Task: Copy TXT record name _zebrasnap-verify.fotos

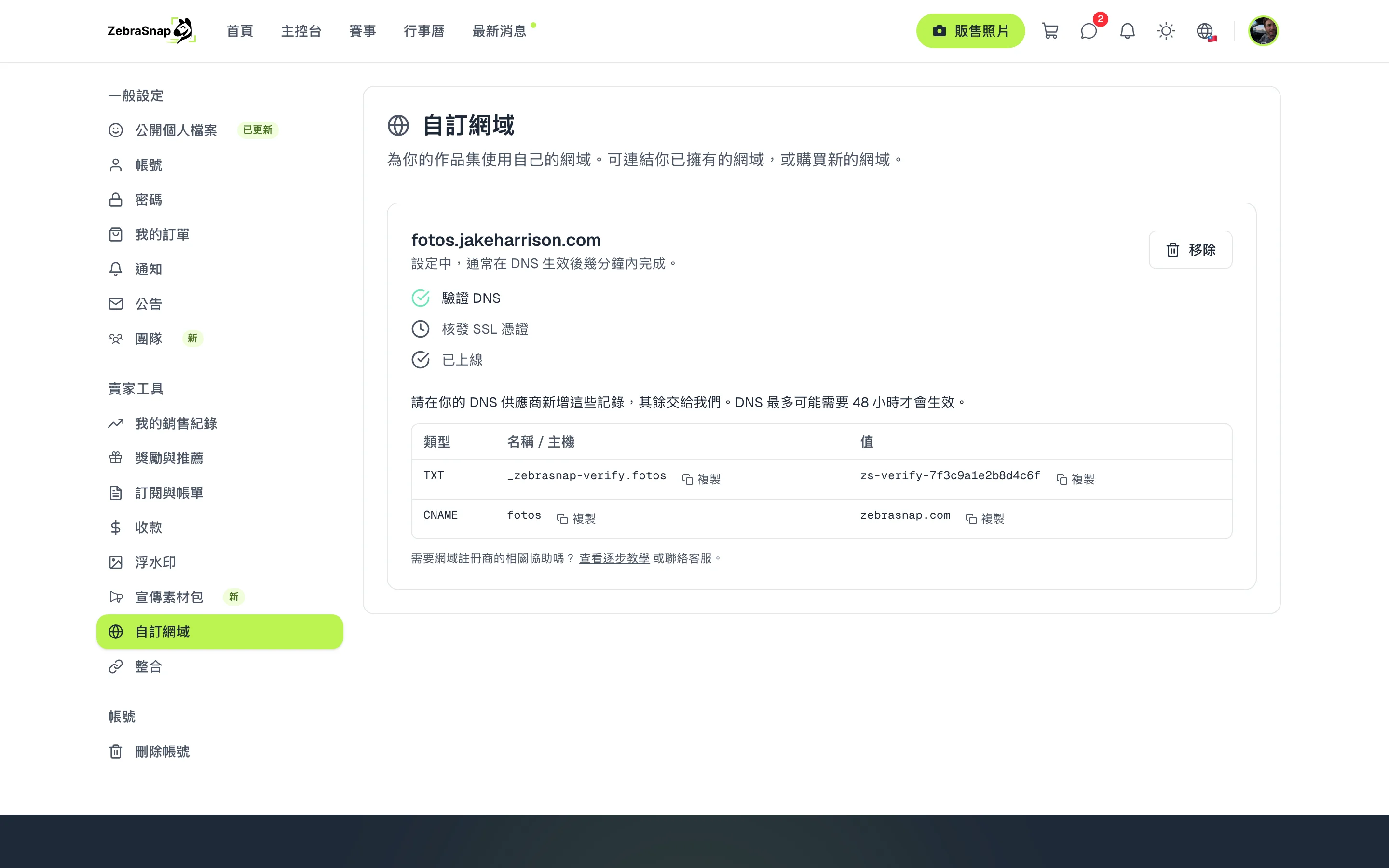Action: [701, 479]
